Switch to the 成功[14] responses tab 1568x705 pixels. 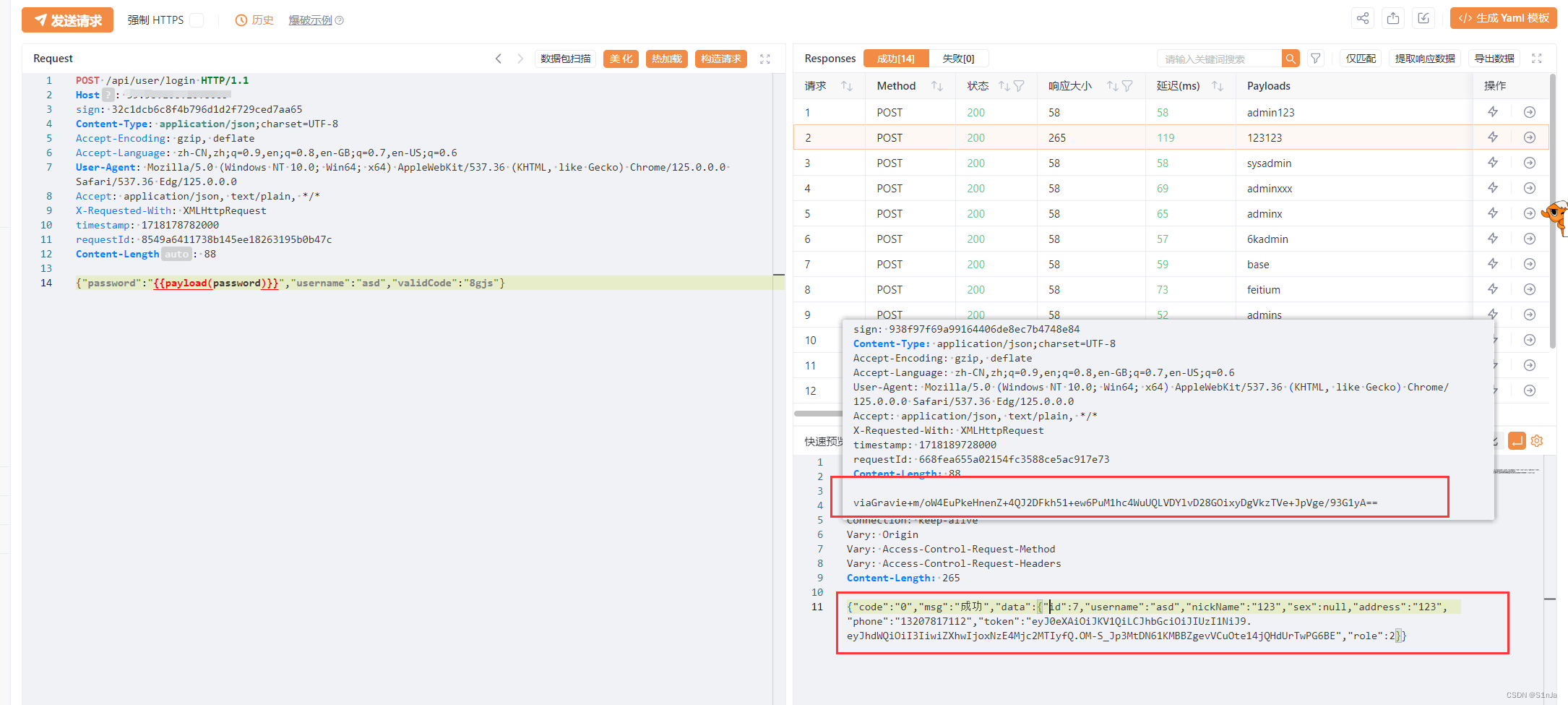coord(896,59)
